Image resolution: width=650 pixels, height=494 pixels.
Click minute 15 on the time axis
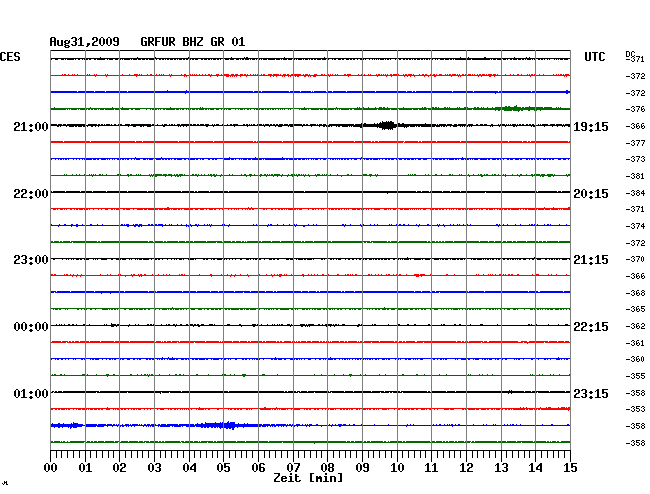pos(570,468)
